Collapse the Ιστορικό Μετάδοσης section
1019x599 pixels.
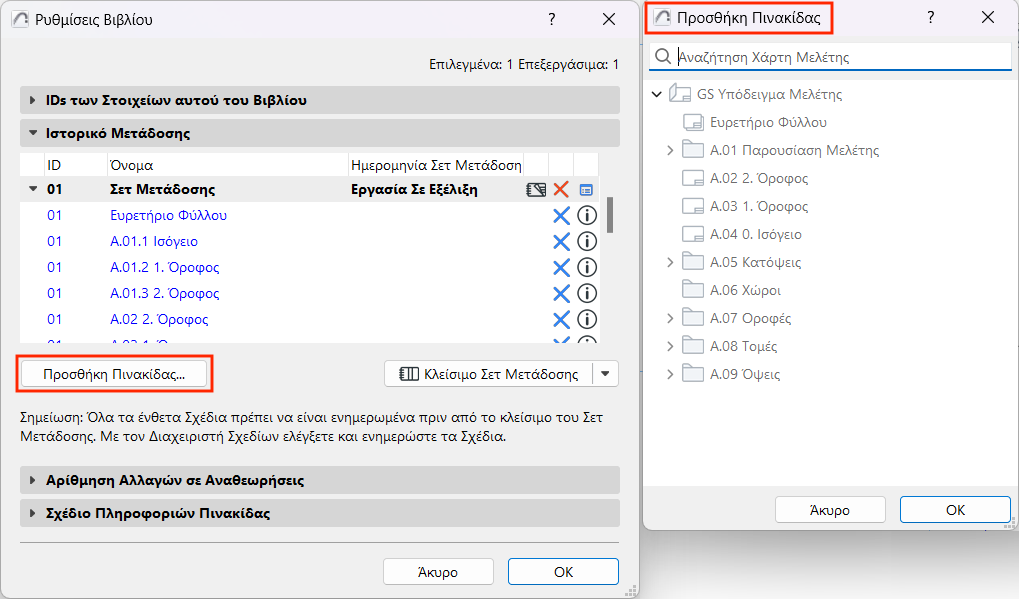coord(33,133)
